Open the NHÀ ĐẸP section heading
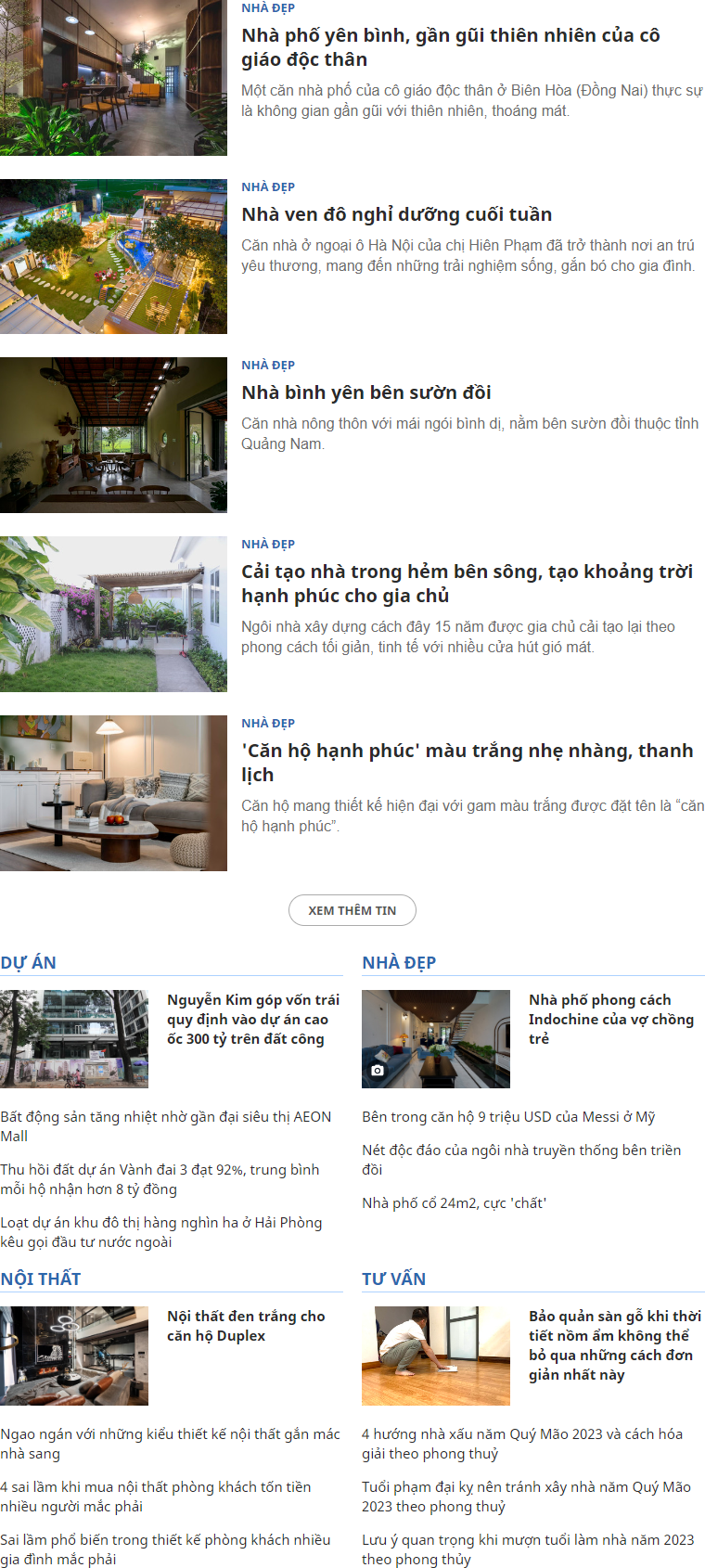705x1568 pixels. [x=399, y=962]
